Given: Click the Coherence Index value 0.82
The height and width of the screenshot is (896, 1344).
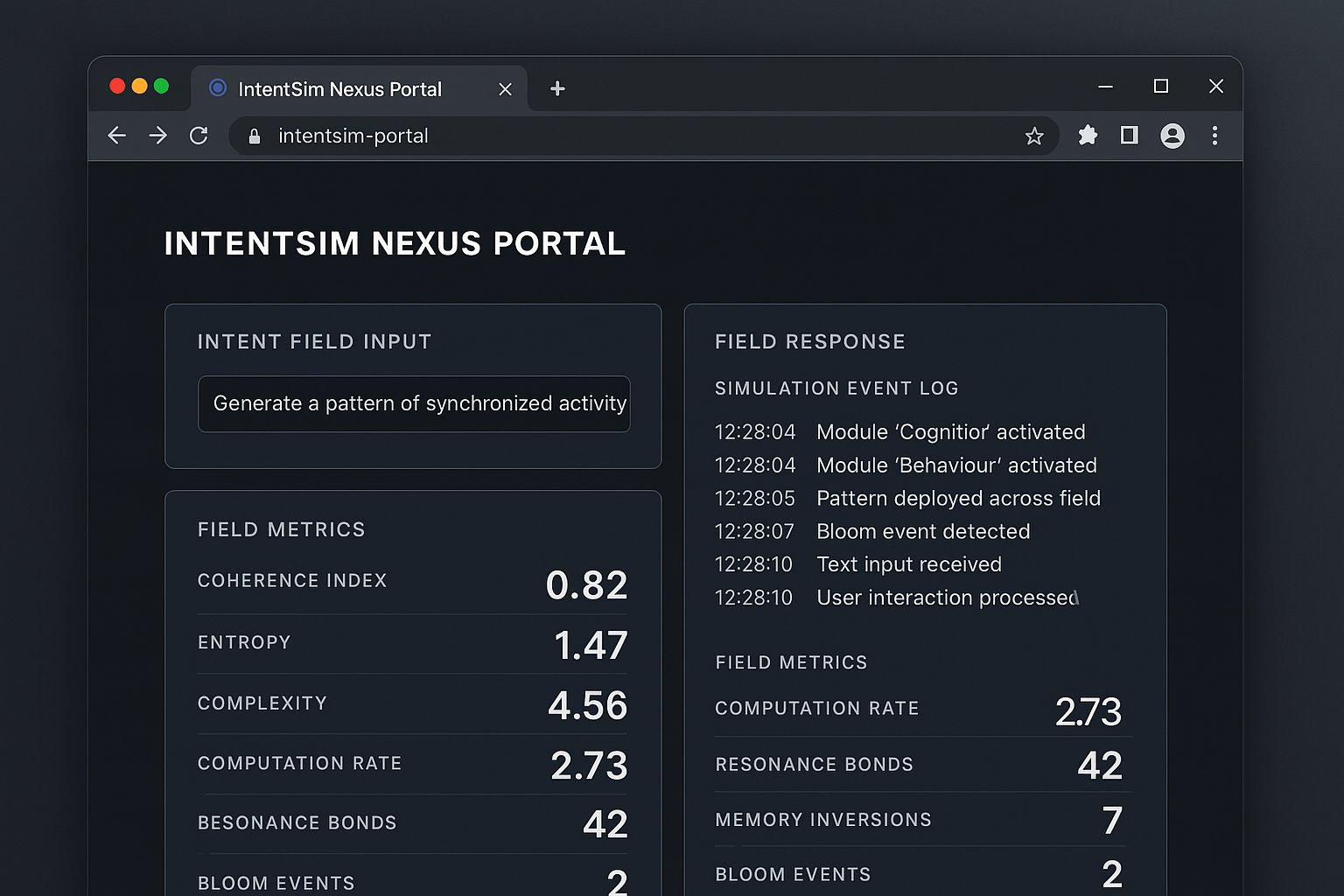Looking at the screenshot, I should click(x=586, y=584).
